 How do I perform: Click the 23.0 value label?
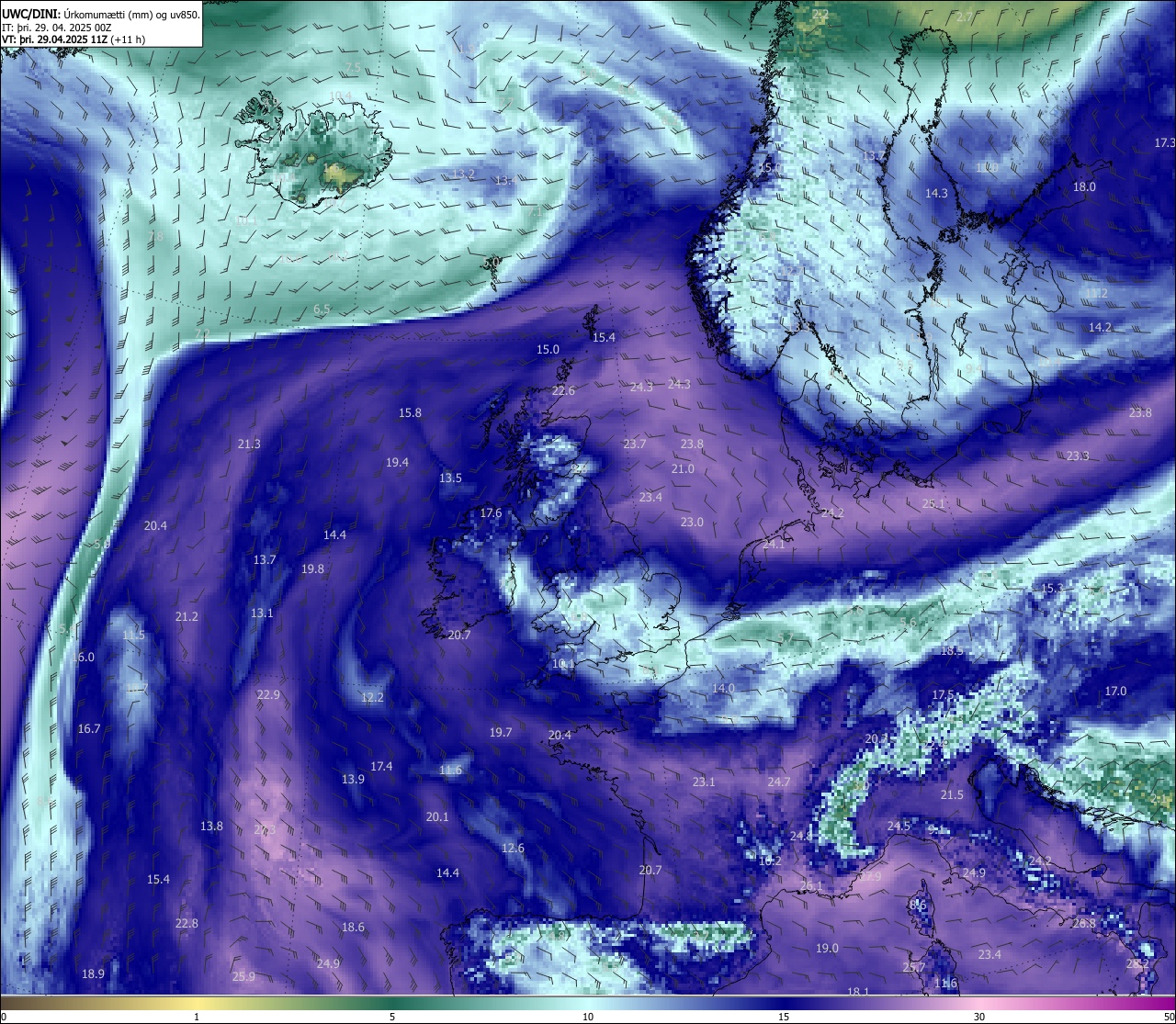[692, 522]
